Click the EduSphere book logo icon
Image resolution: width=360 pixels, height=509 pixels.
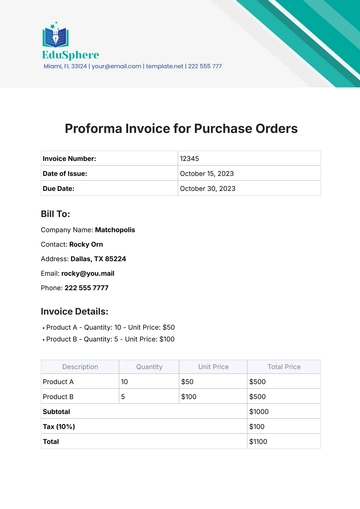55,35
